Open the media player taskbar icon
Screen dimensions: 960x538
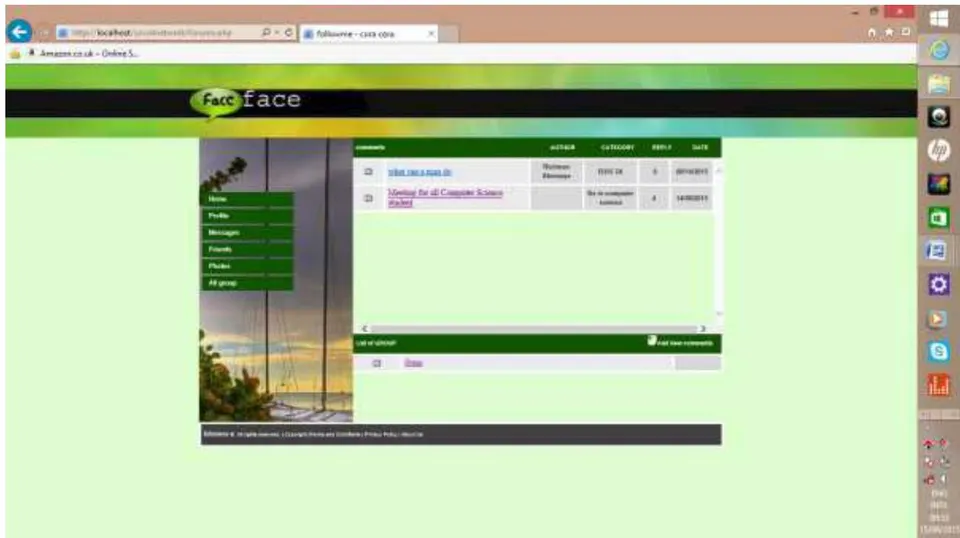[937, 318]
